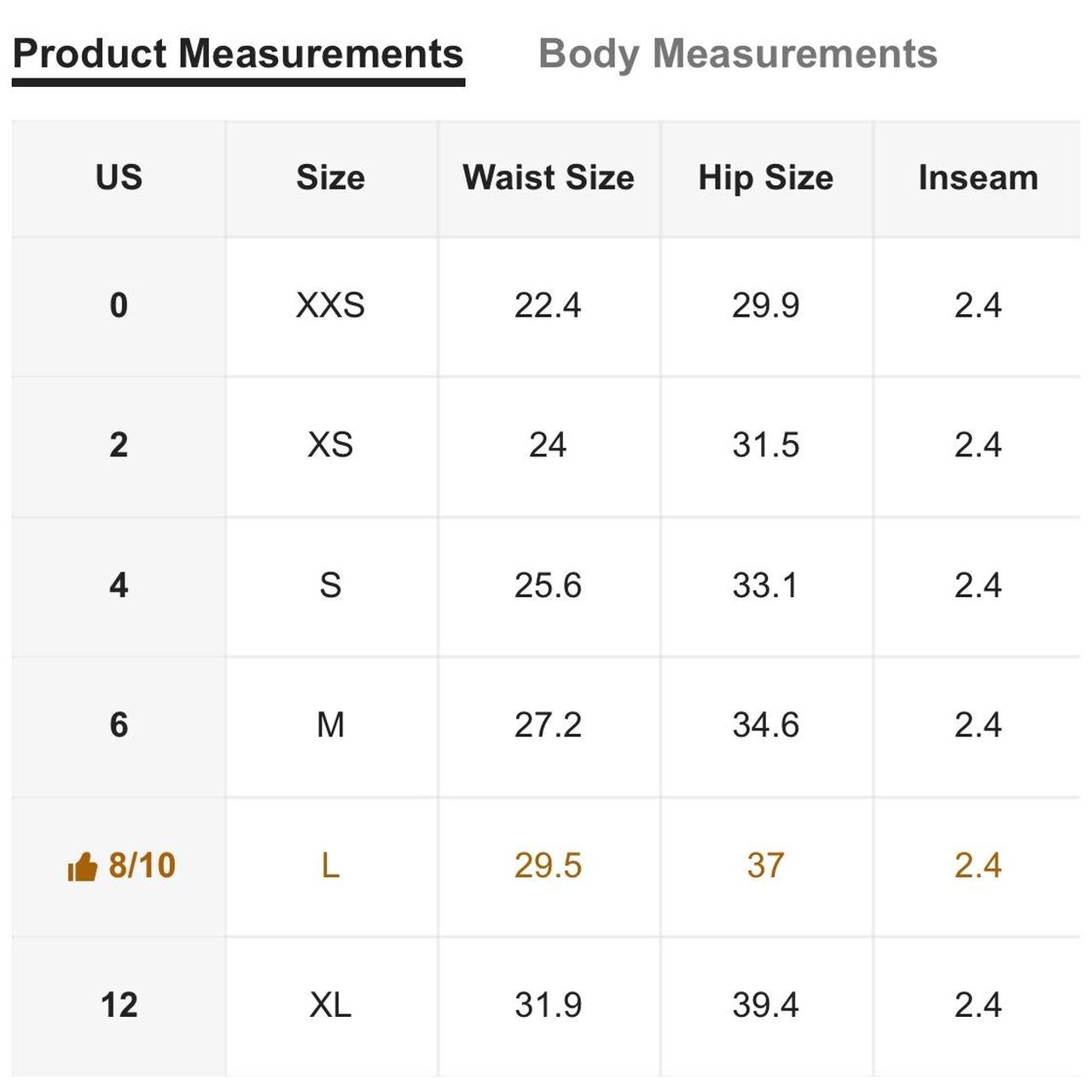
Task: Click the thumbs-up icon next to 8/10
Action: (83, 867)
